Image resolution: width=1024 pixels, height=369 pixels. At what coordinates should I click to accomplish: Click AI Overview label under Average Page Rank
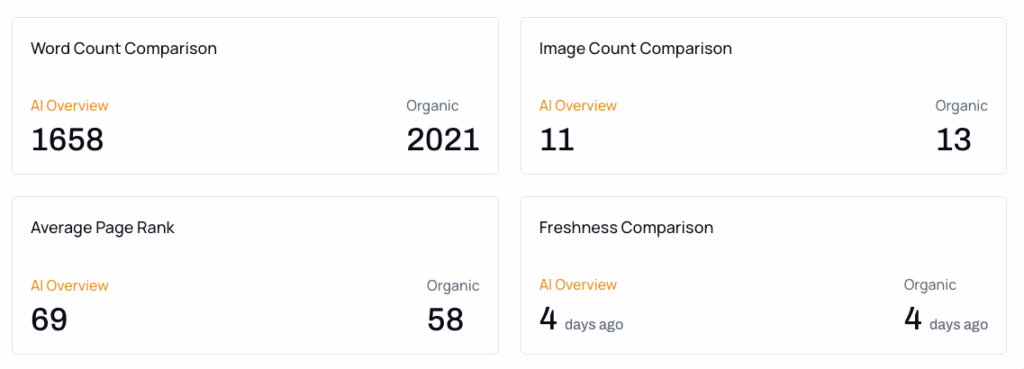coord(69,285)
